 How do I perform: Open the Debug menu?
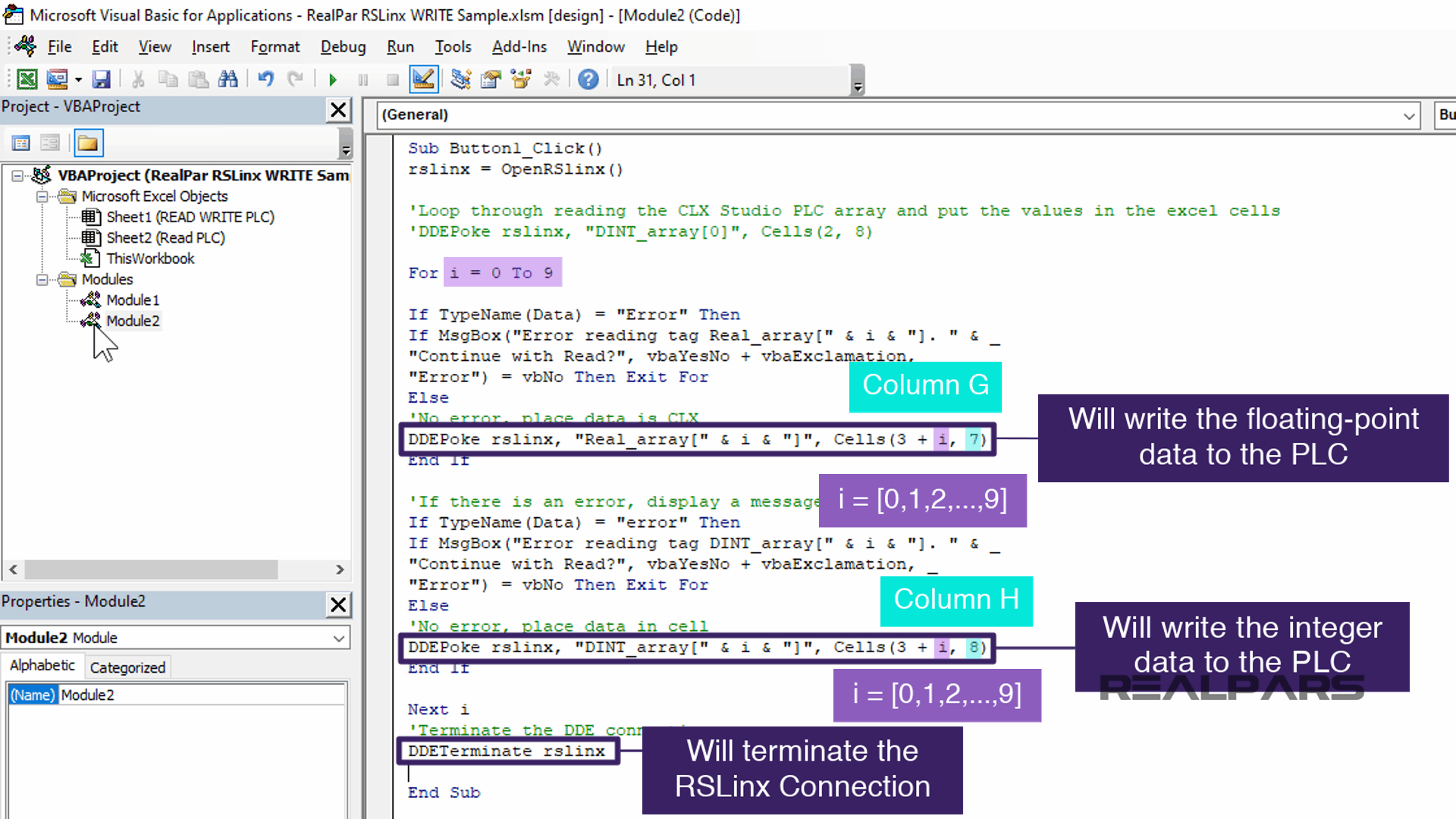343,47
